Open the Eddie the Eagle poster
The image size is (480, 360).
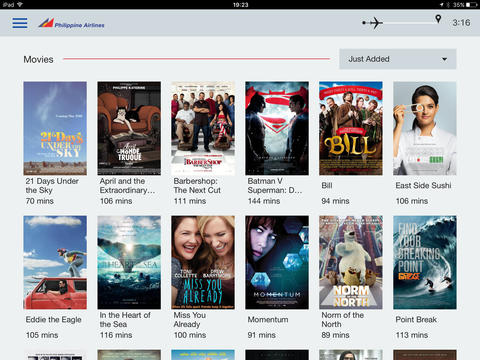click(55, 262)
